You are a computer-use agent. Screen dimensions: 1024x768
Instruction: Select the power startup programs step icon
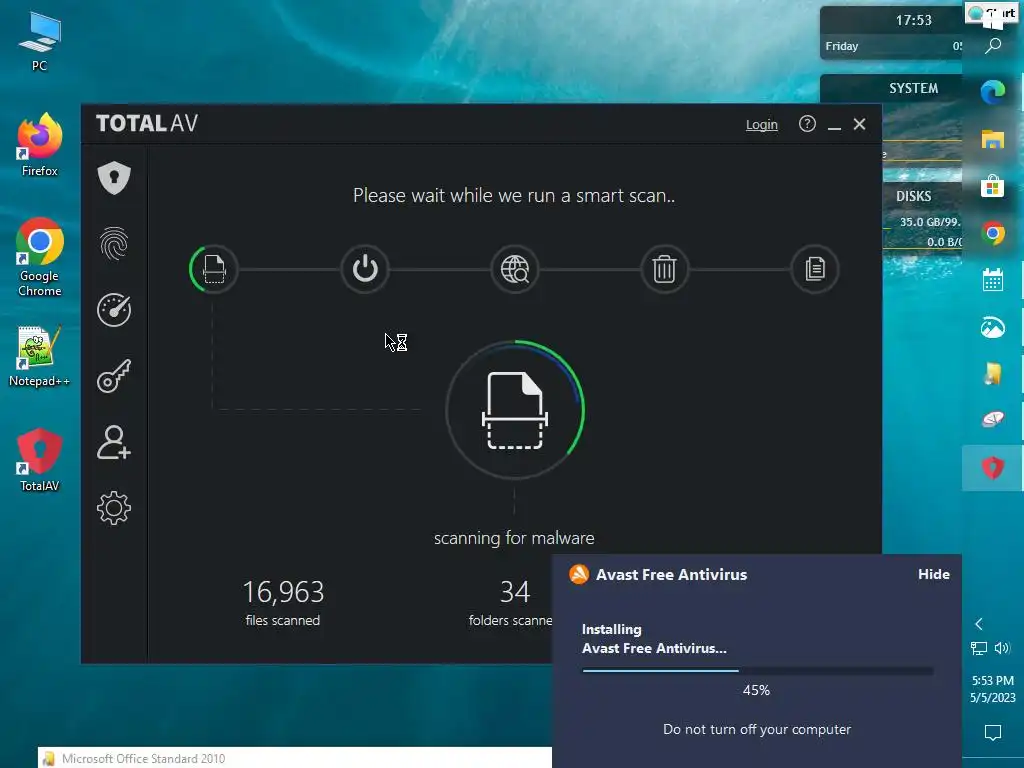click(x=365, y=269)
